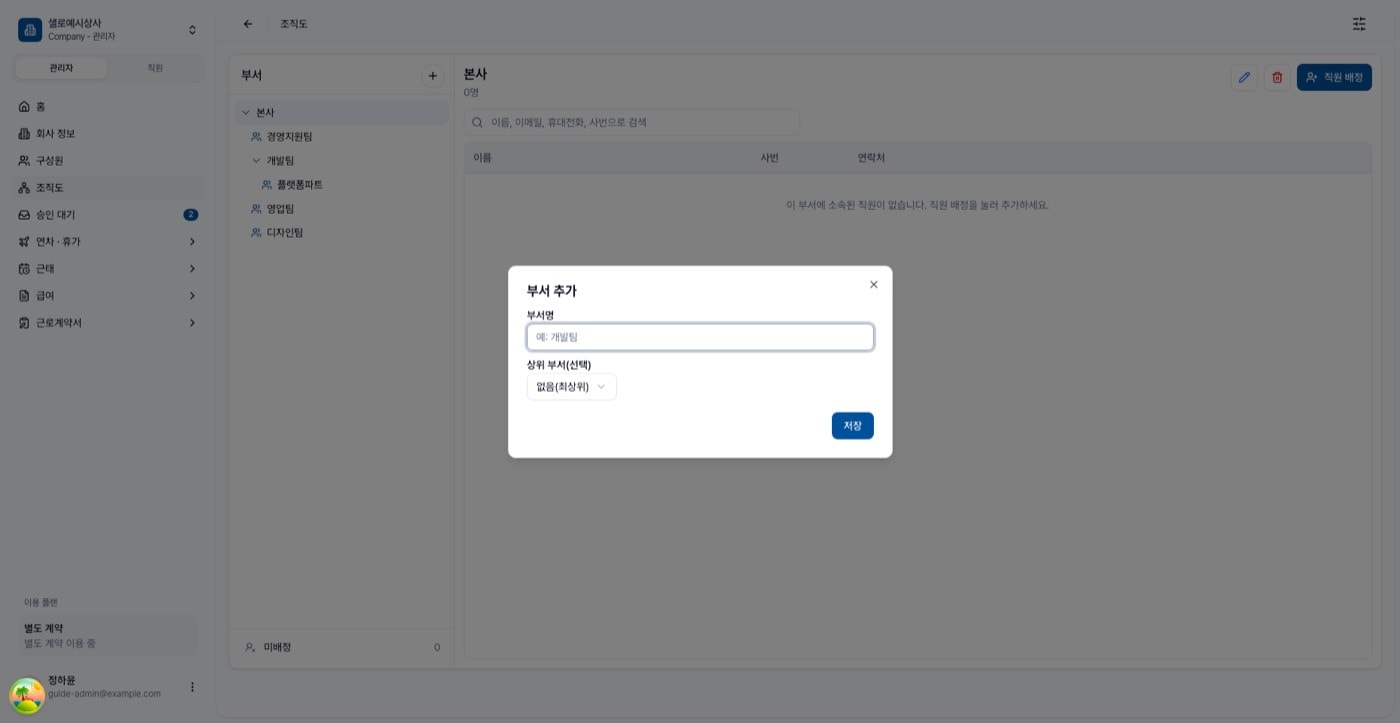Click the magnifier icon in search box
Image resolution: width=1400 pixels, height=723 pixels.
tap(478, 122)
